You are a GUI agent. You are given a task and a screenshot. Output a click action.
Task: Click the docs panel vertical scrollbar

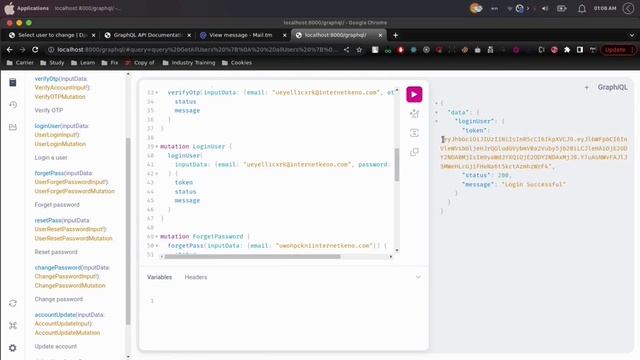(x=128, y=231)
